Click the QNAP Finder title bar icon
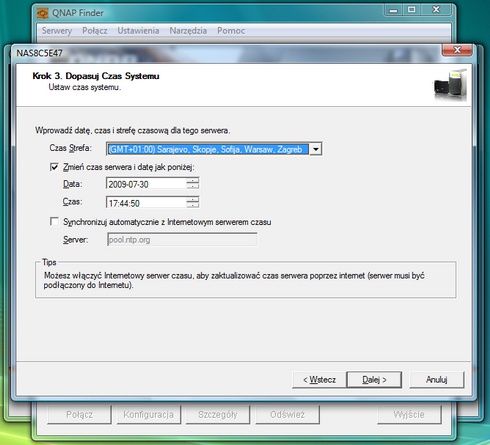This screenshot has width=490, height=445. click(x=43, y=13)
